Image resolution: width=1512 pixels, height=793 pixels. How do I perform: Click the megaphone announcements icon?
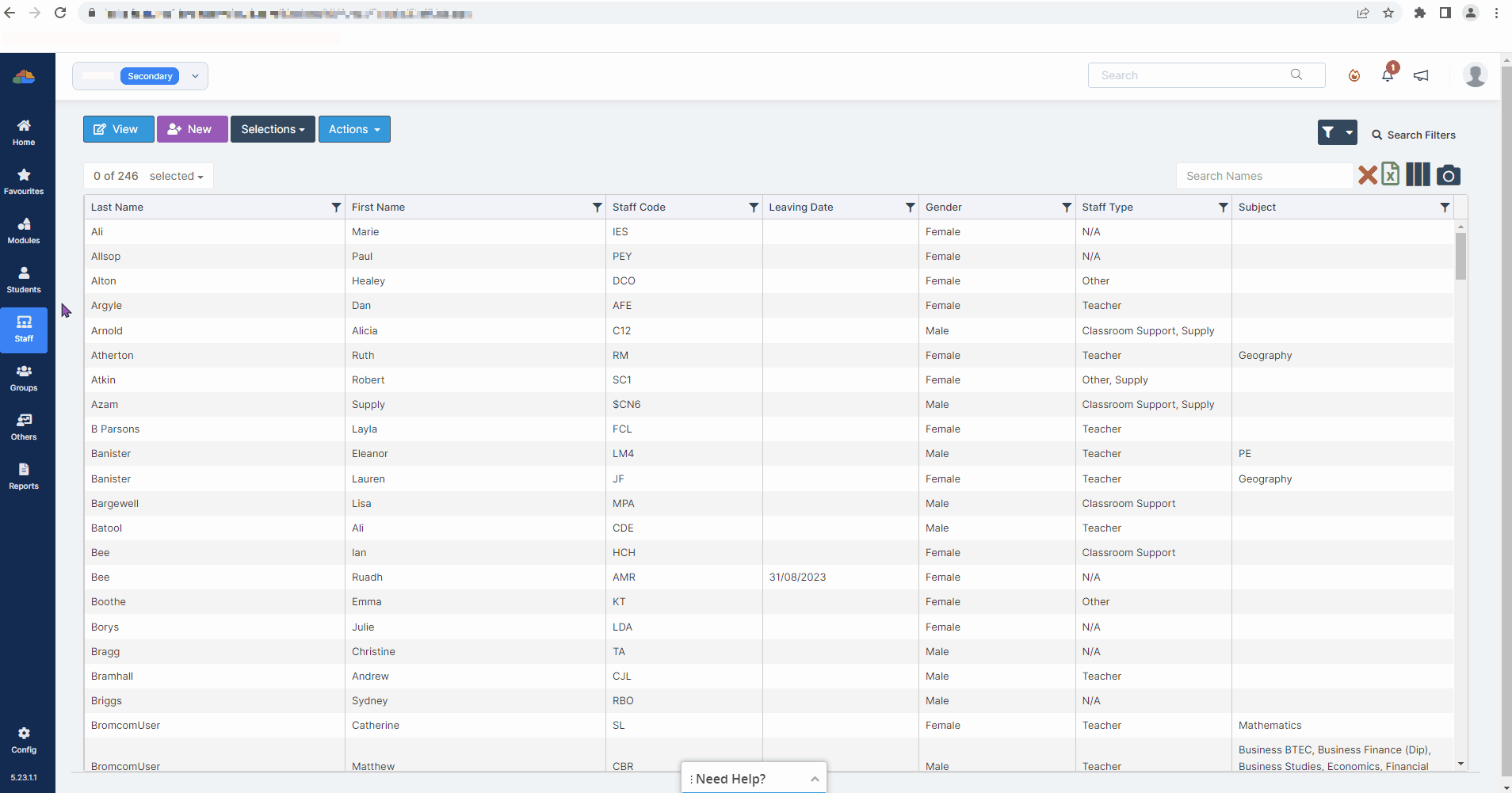coord(1421,75)
